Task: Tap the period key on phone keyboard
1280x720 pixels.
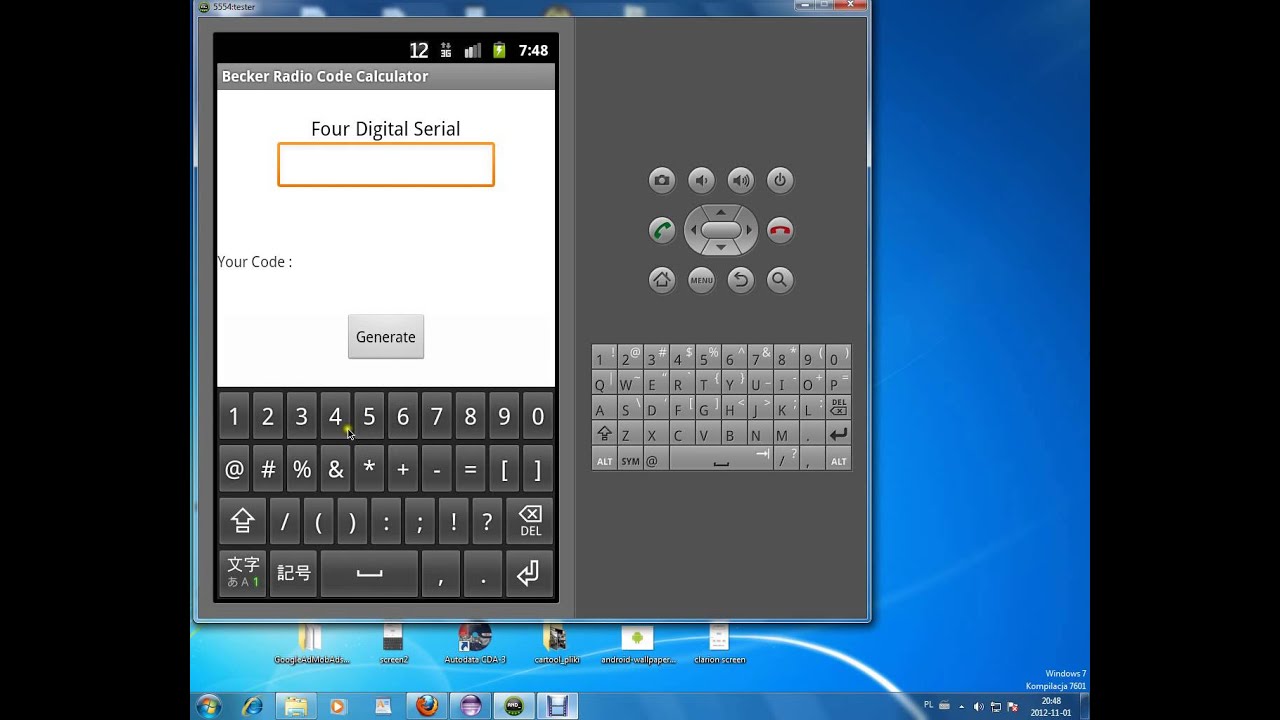Action: (x=484, y=573)
